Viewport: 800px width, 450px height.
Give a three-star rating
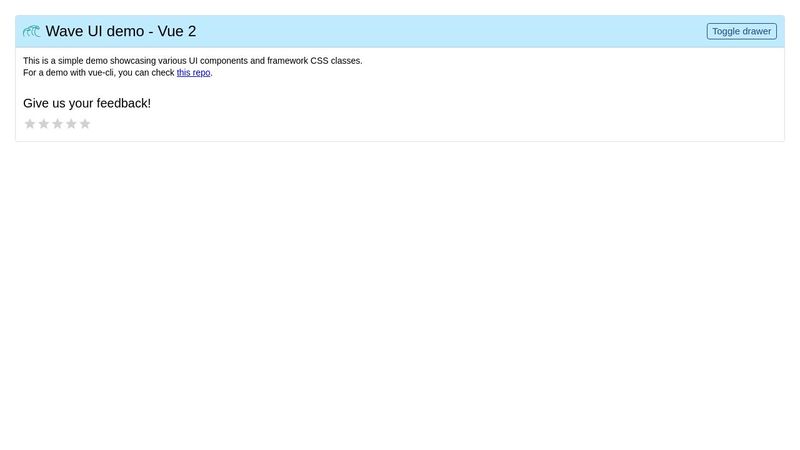tap(58, 124)
